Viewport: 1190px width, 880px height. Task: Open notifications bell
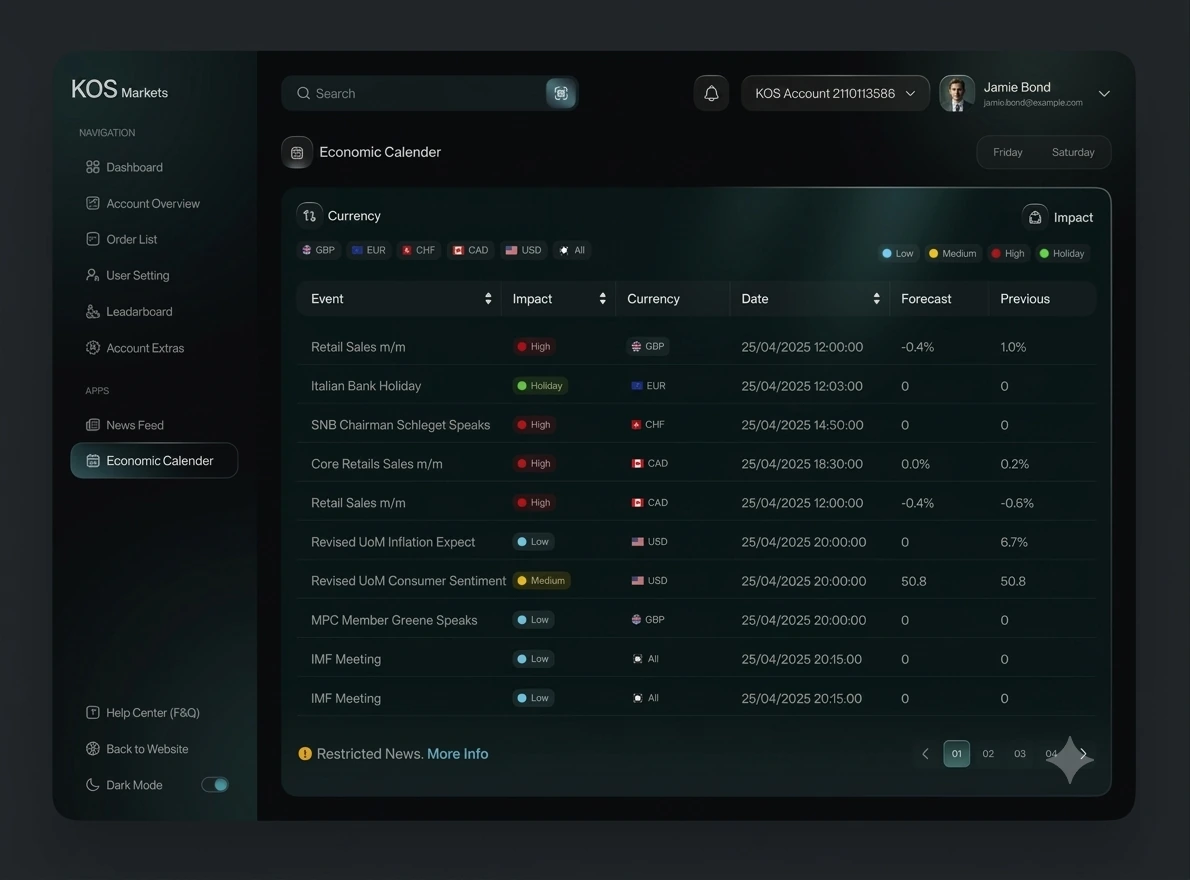(x=711, y=93)
